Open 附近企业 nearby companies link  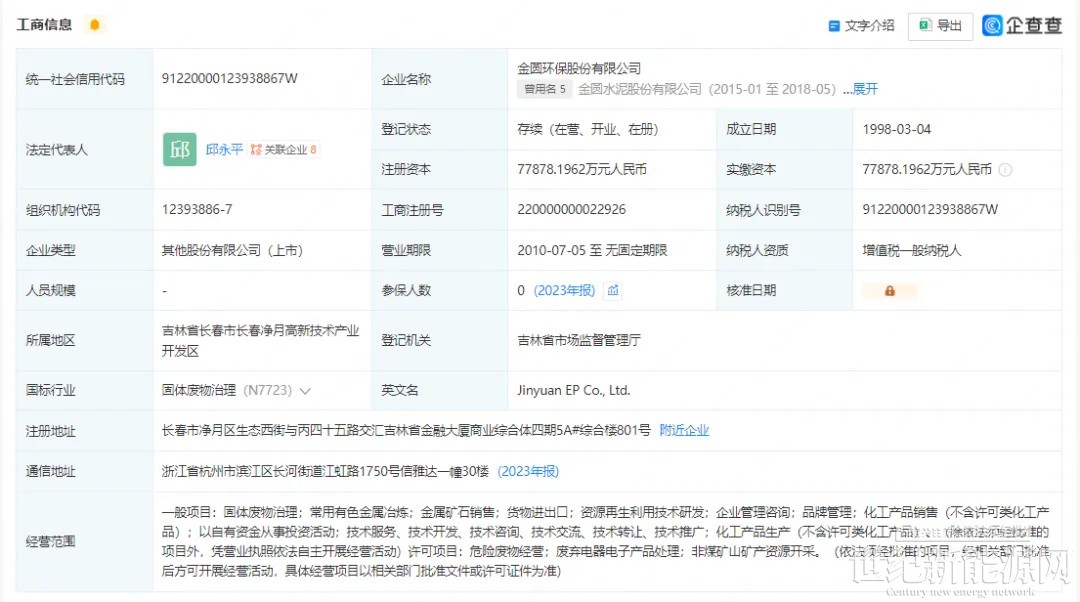point(684,430)
